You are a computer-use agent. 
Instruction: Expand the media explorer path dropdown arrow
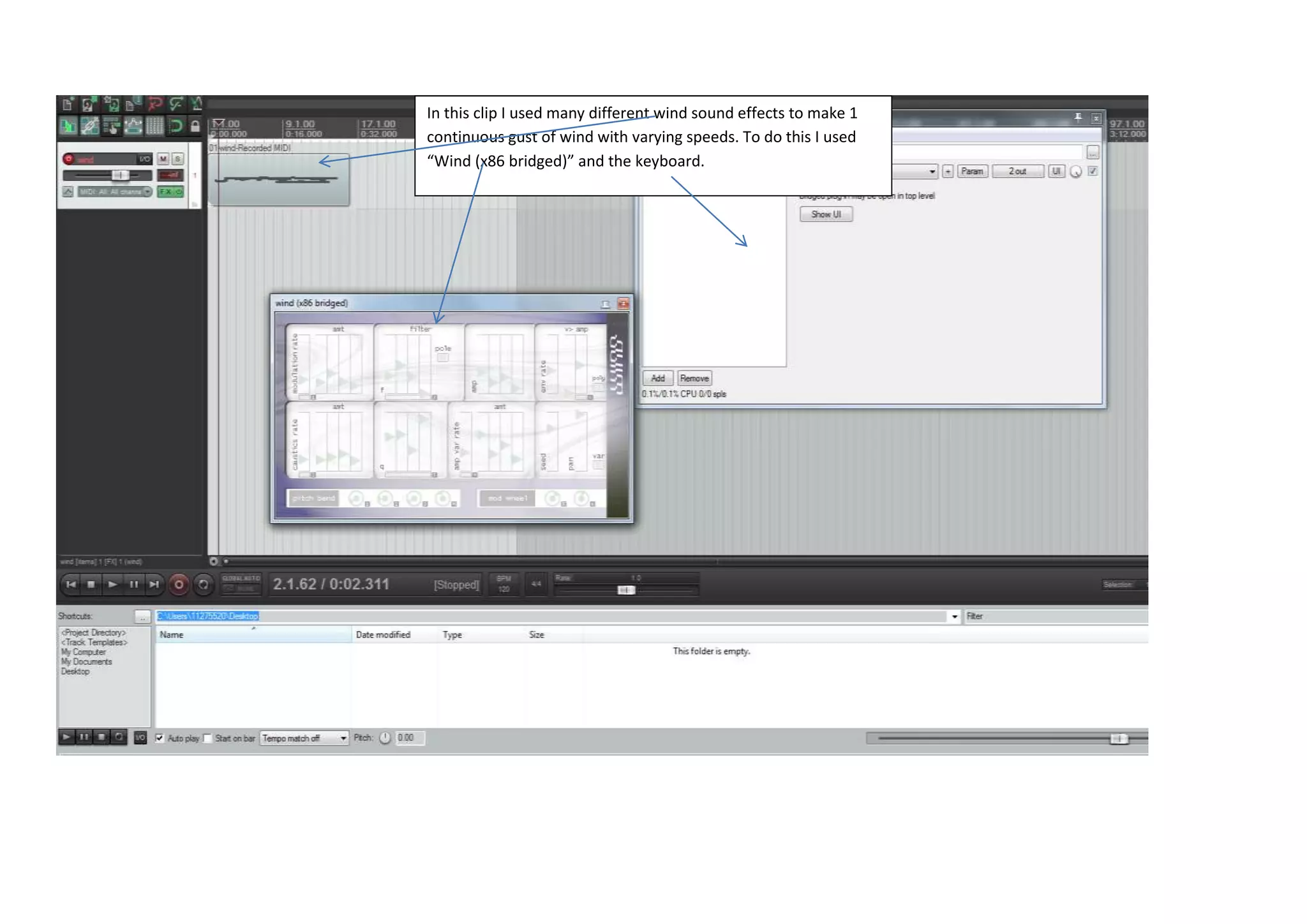coord(955,616)
